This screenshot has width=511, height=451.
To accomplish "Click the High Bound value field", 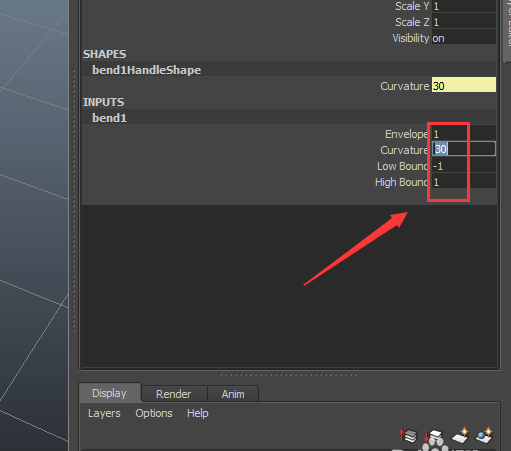I will point(464,182).
